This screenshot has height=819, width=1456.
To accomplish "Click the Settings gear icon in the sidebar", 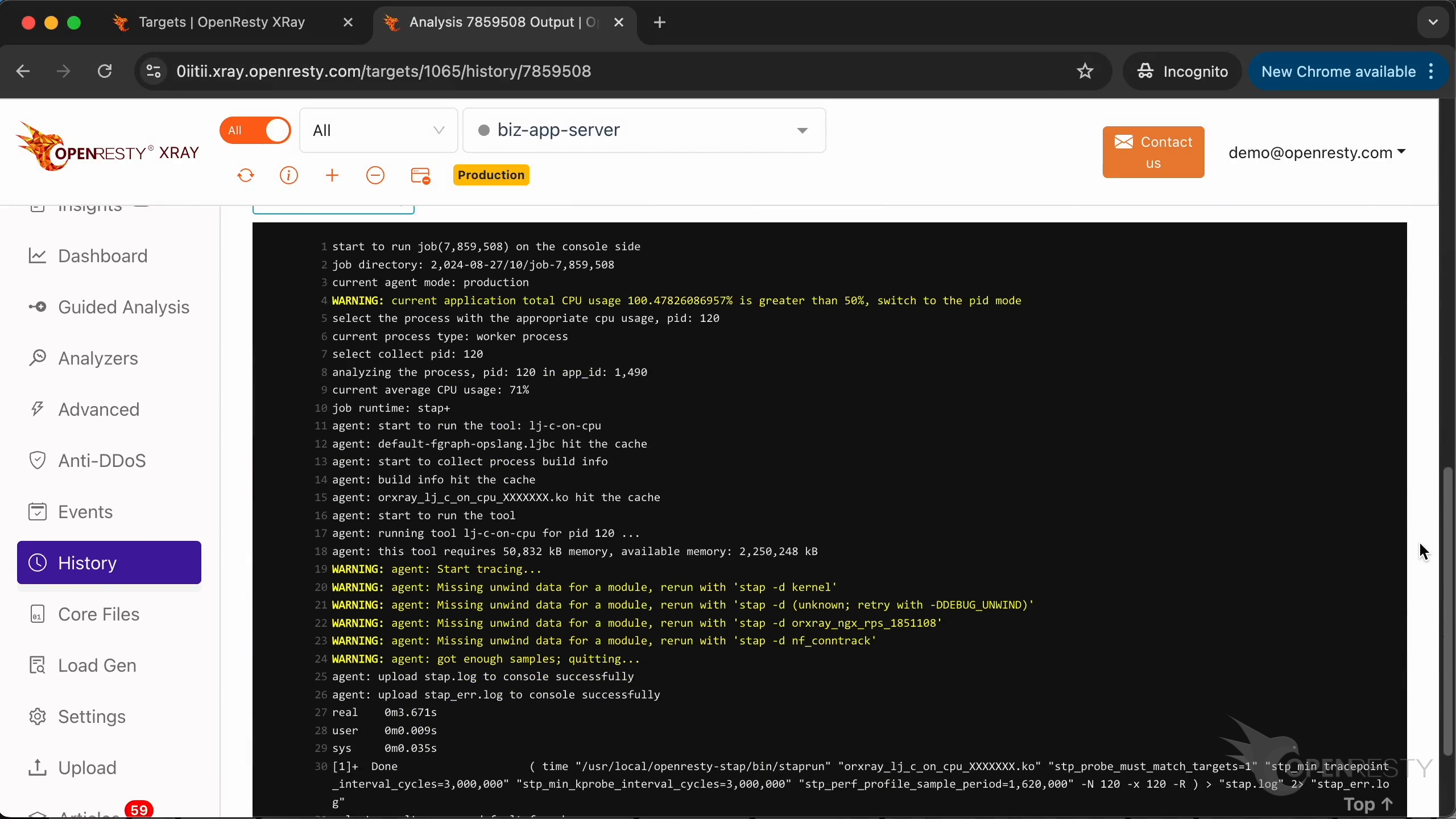I will [x=38, y=717].
